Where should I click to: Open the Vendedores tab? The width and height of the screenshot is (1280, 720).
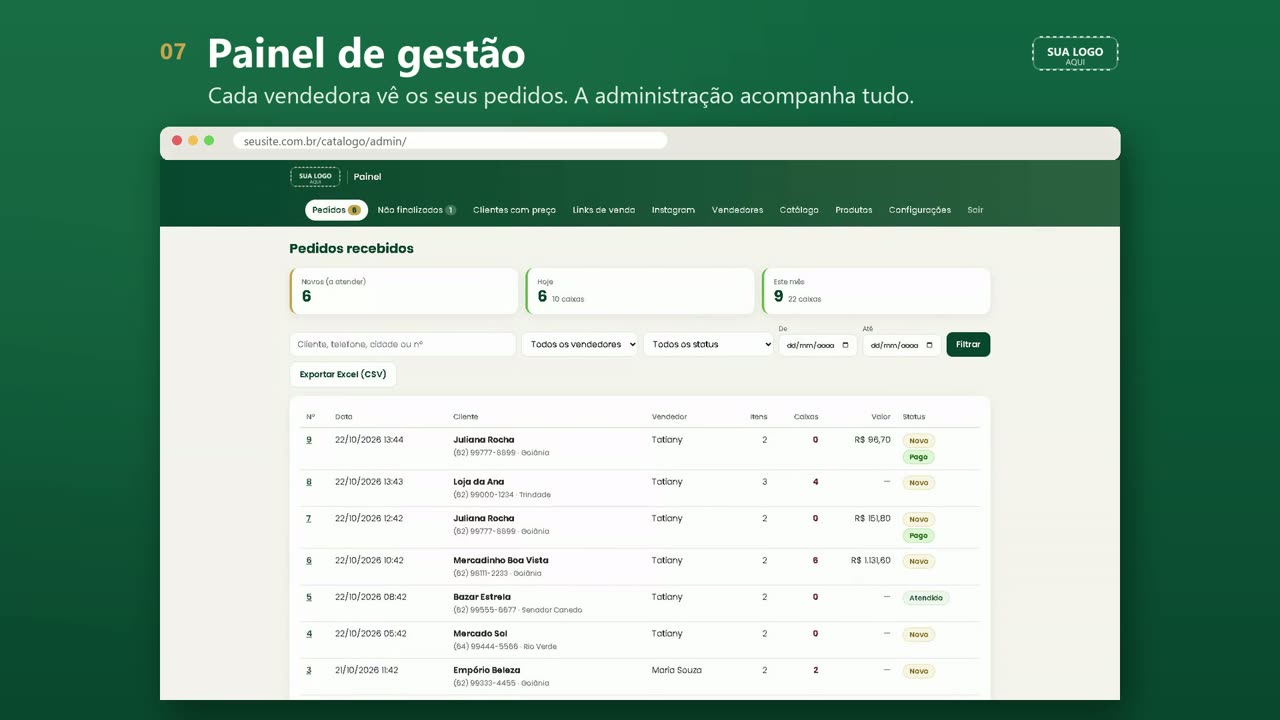point(737,210)
